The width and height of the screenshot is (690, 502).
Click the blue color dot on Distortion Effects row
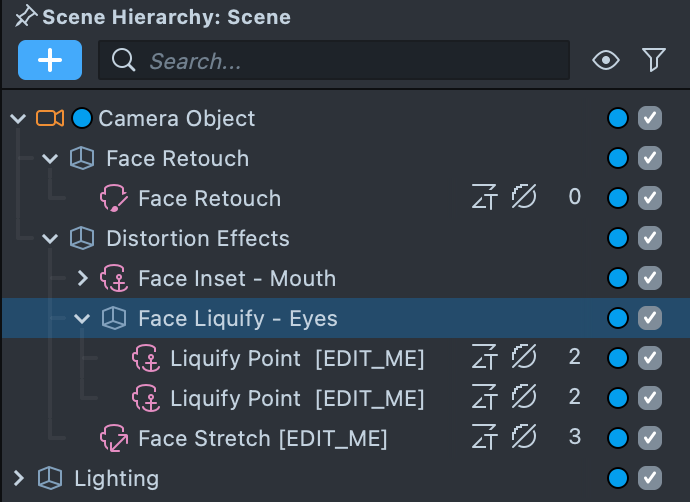pyautogui.click(x=618, y=238)
